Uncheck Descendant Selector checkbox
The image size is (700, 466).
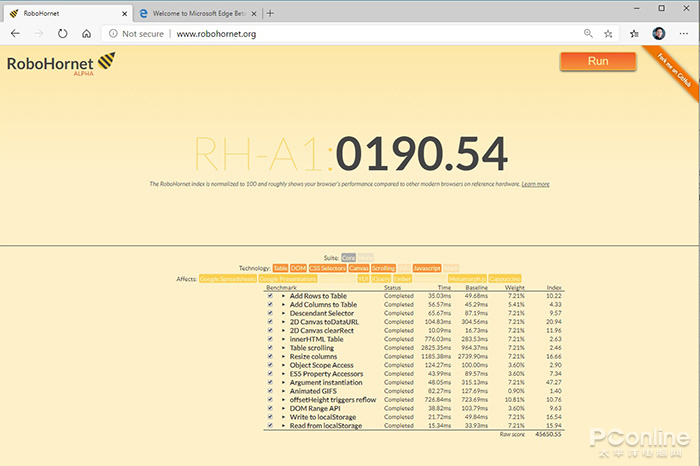[x=270, y=313]
